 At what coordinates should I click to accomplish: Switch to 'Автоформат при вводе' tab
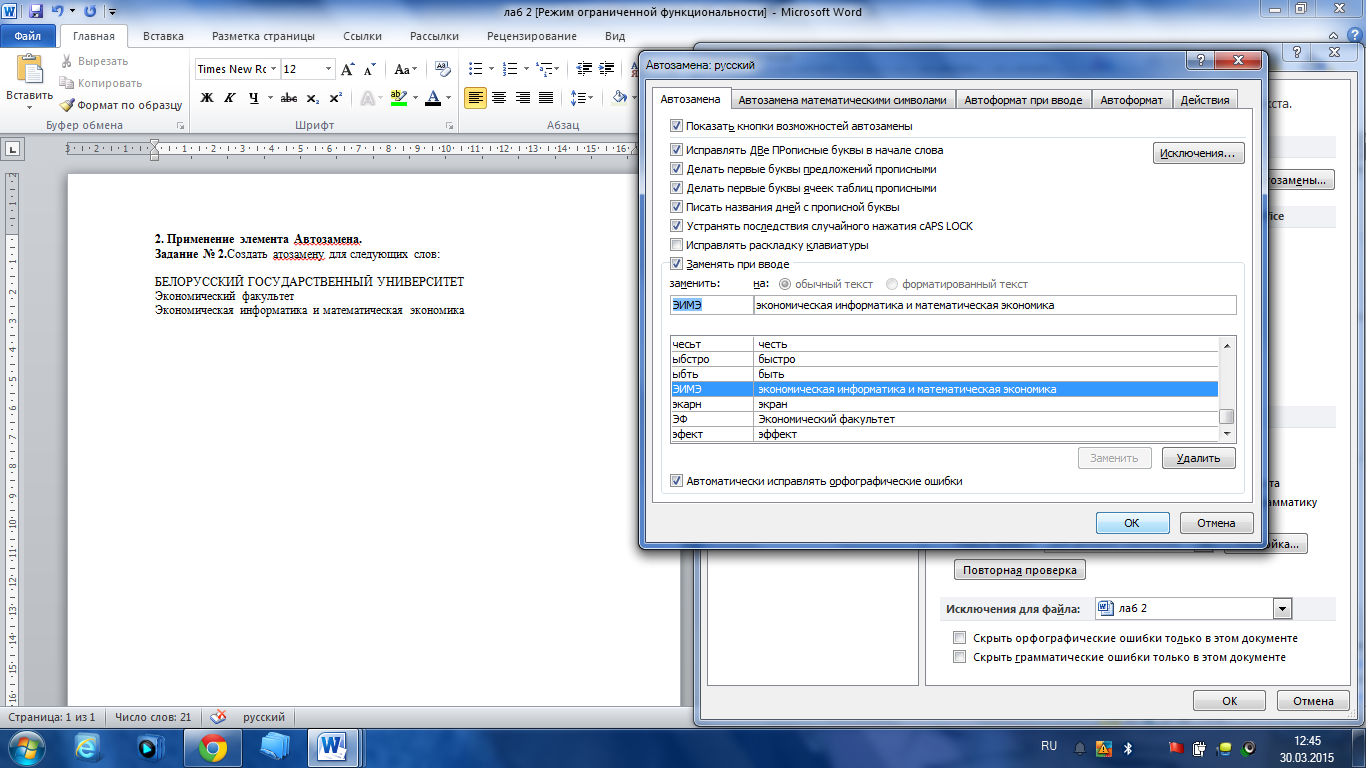(x=1023, y=100)
